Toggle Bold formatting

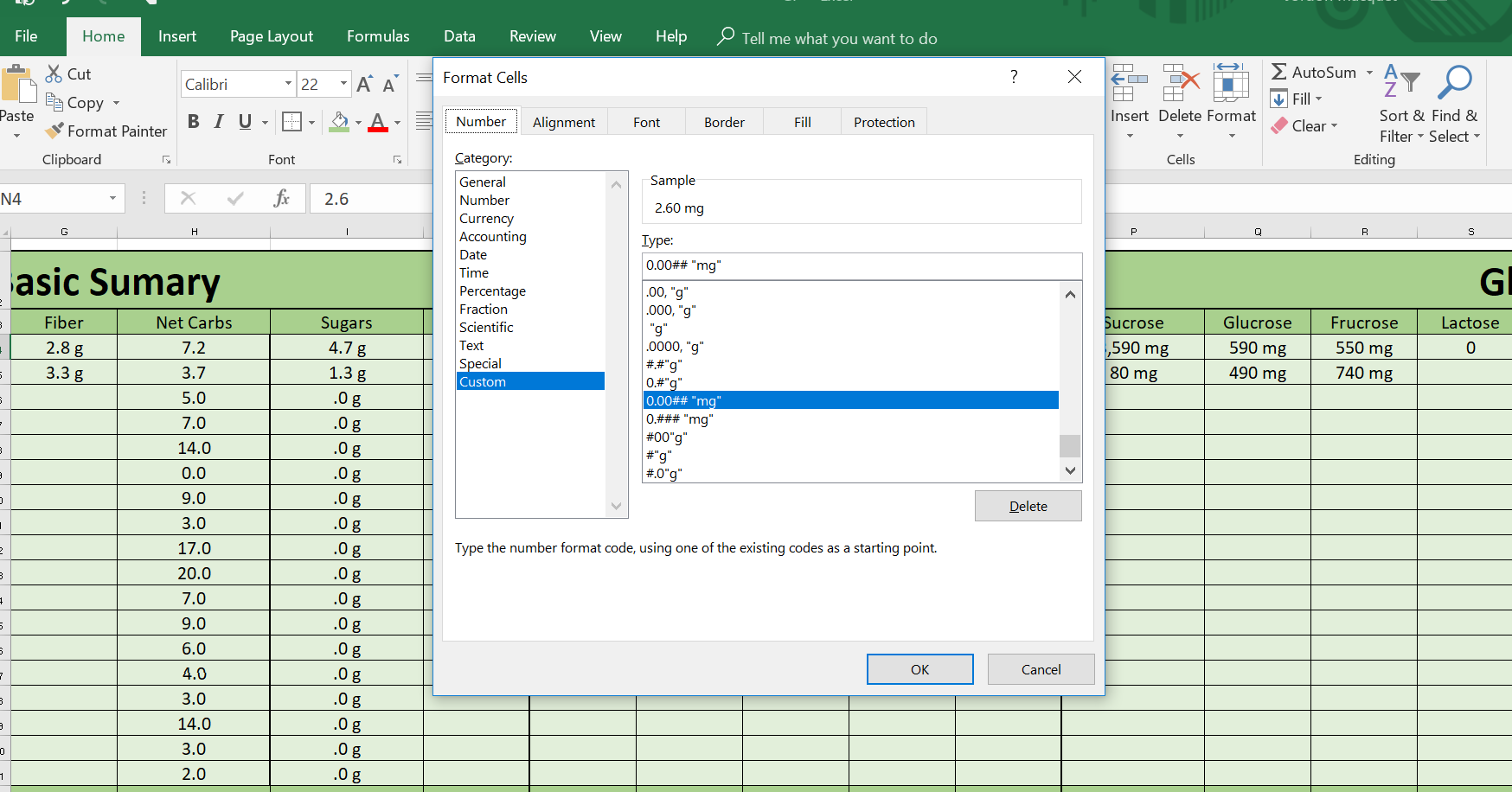coord(194,122)
